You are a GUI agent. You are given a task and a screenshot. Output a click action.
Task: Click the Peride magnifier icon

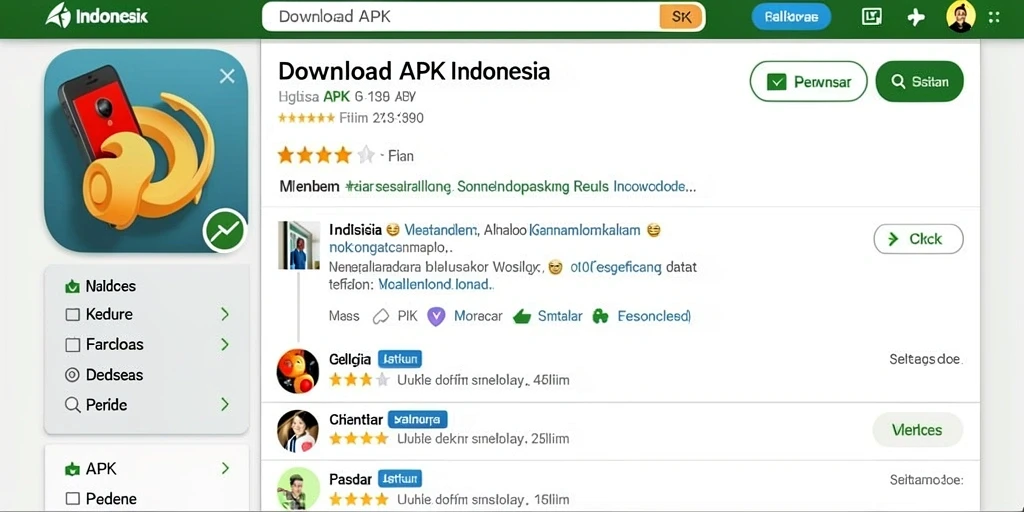pyautogui.click(x=72, y=405)
